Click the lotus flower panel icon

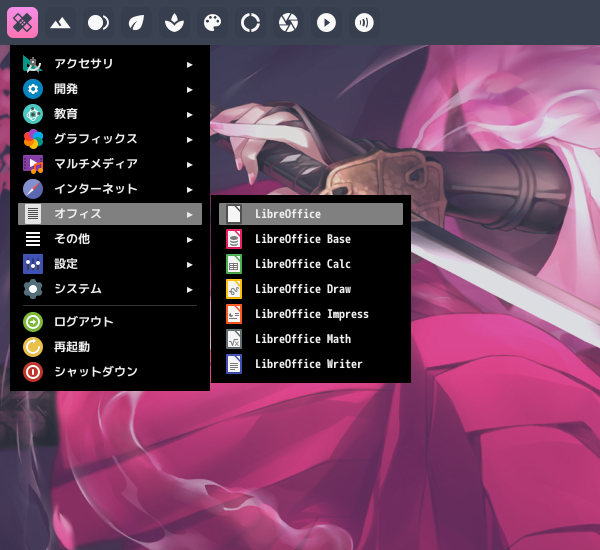[x=174, y=23]
